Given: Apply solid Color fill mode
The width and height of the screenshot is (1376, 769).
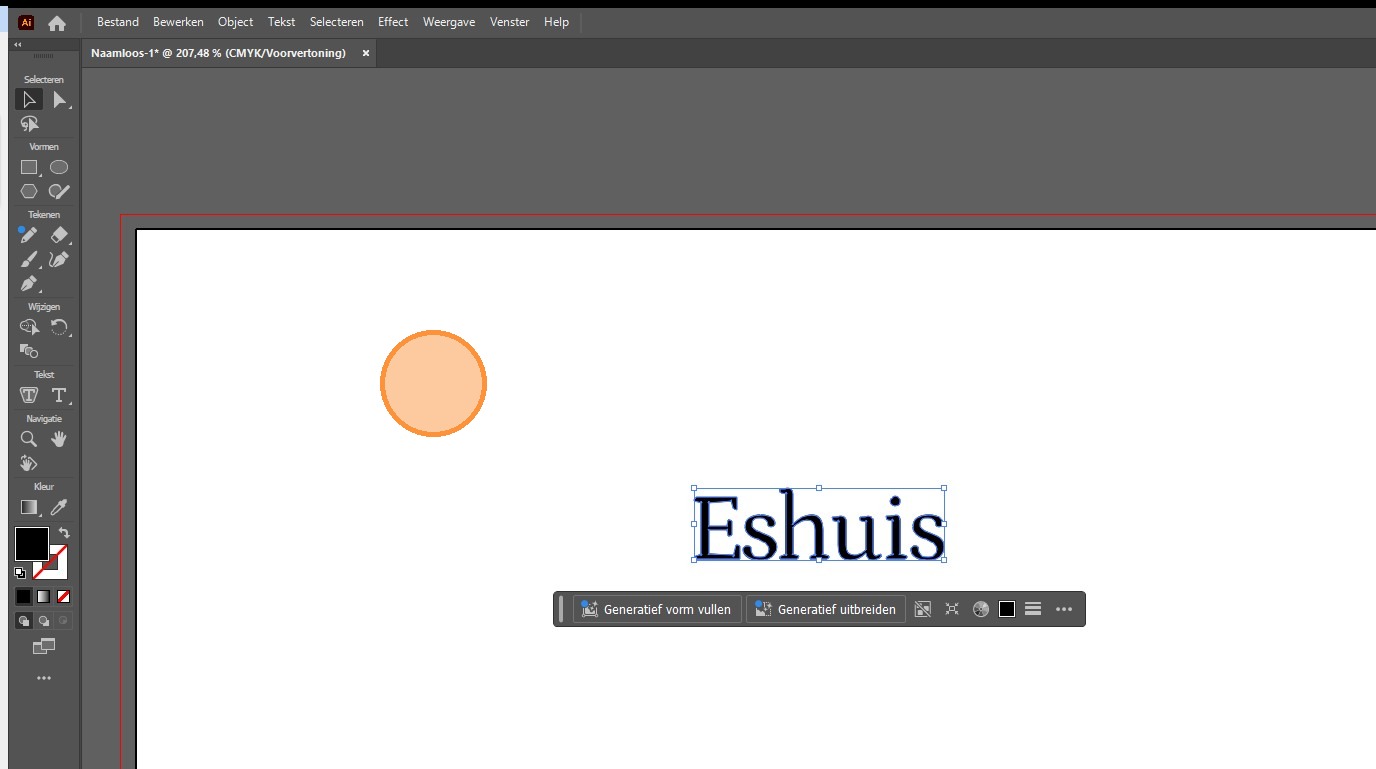Looking at the screenshot, I should (23, 596).
